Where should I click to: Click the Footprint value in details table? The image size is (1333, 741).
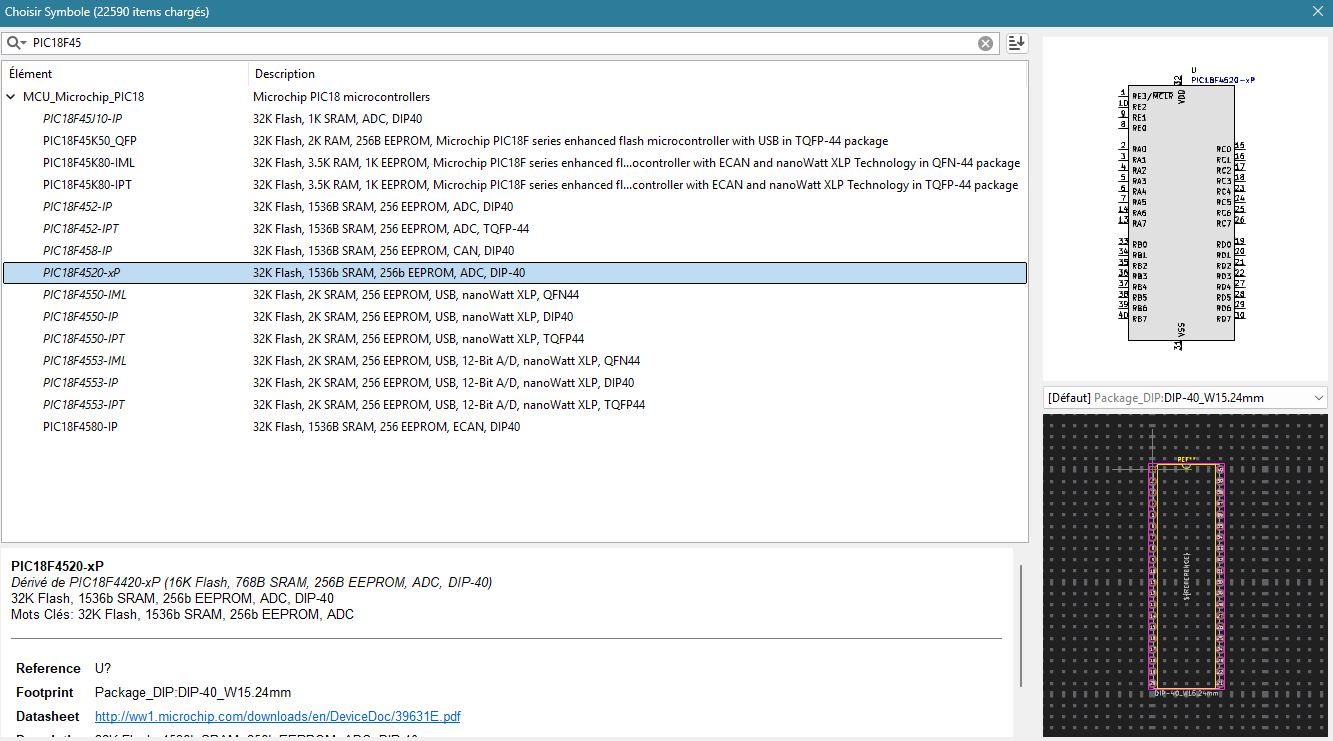[x=193, y=692]
